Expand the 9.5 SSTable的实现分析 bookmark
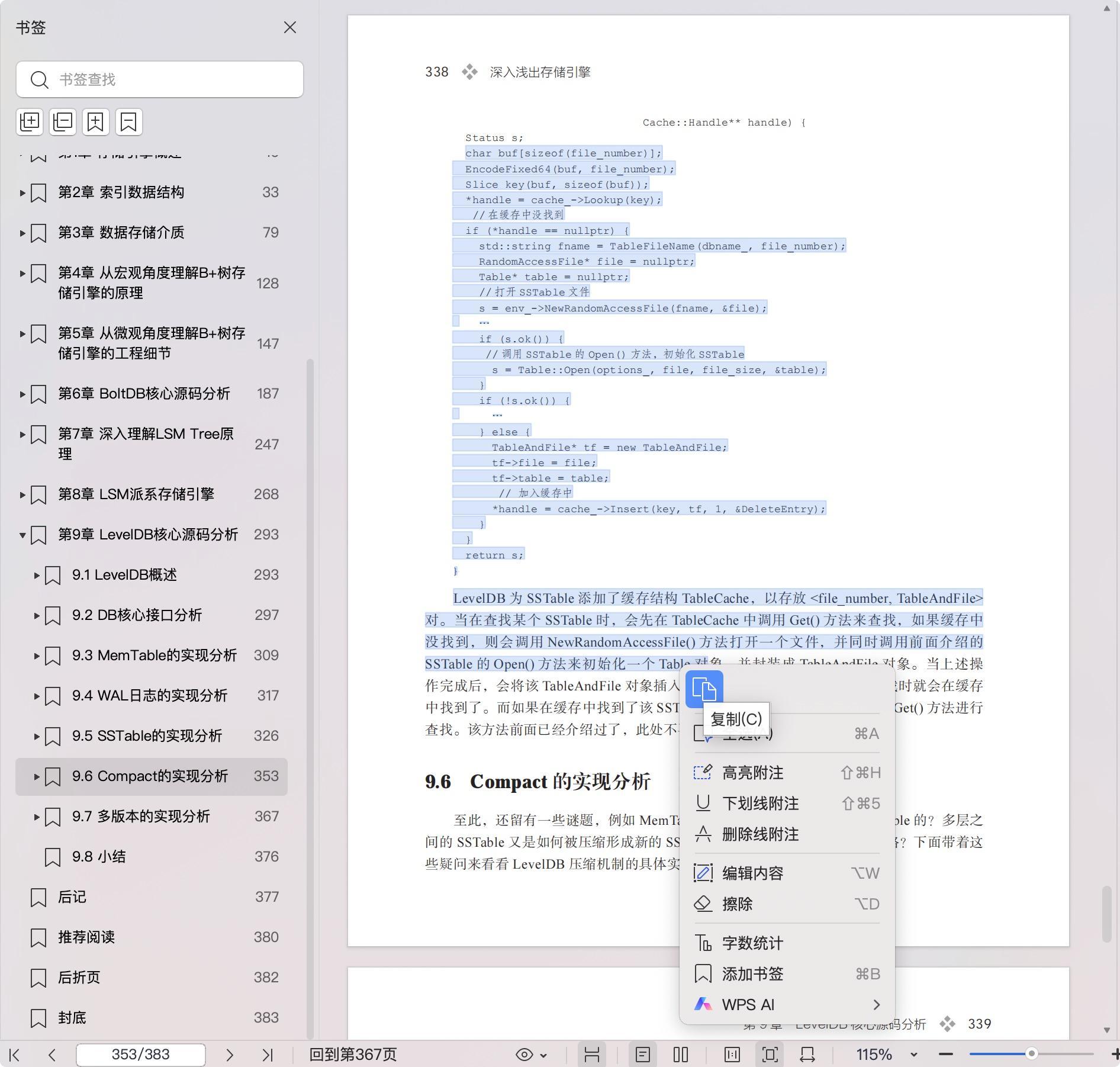The height and width of the screenshot is (1067, 1120). click(x=37, y=737)
